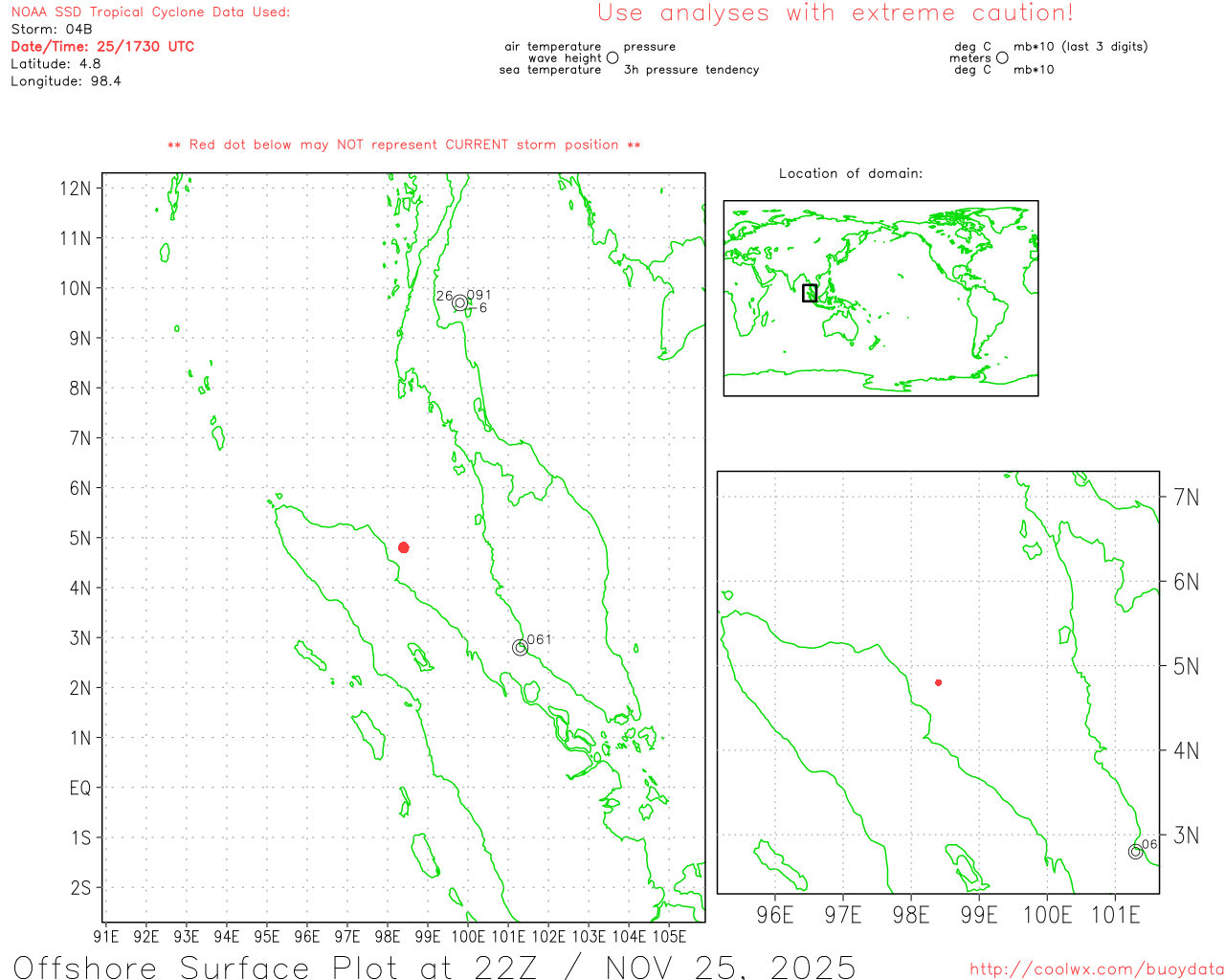Click the Offshore Surface Plot title text
Screen dimensions: 1225x980
coord(434,967)
